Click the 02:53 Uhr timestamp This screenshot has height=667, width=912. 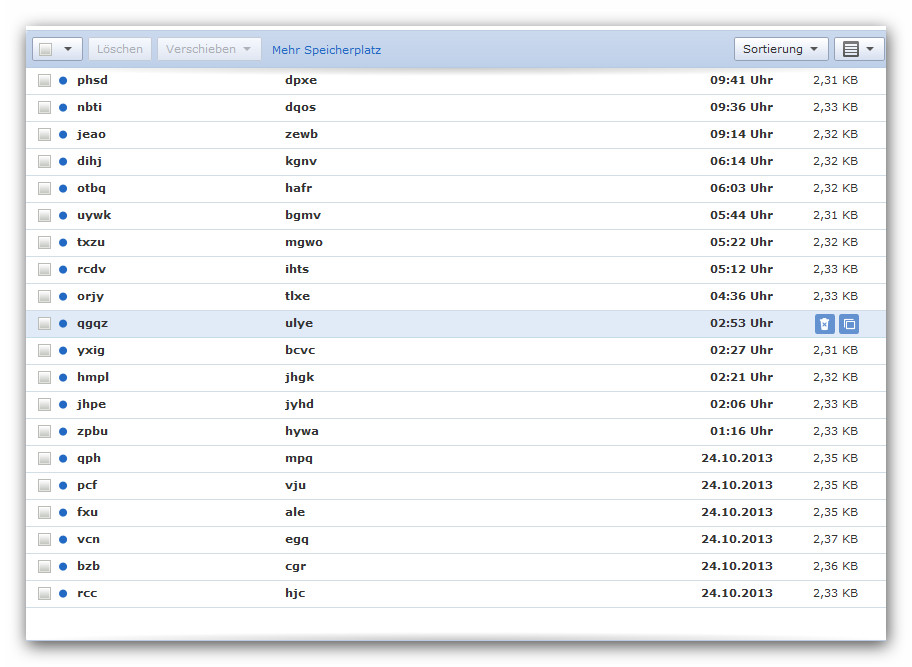click(x=741, y=323)
